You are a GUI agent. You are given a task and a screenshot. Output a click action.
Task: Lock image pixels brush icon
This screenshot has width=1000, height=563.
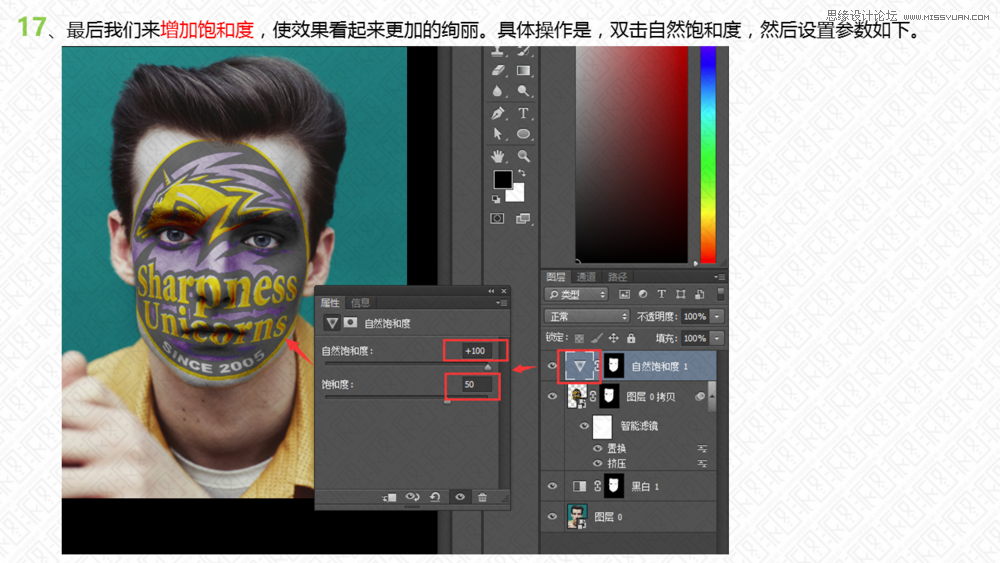(596, 339)
